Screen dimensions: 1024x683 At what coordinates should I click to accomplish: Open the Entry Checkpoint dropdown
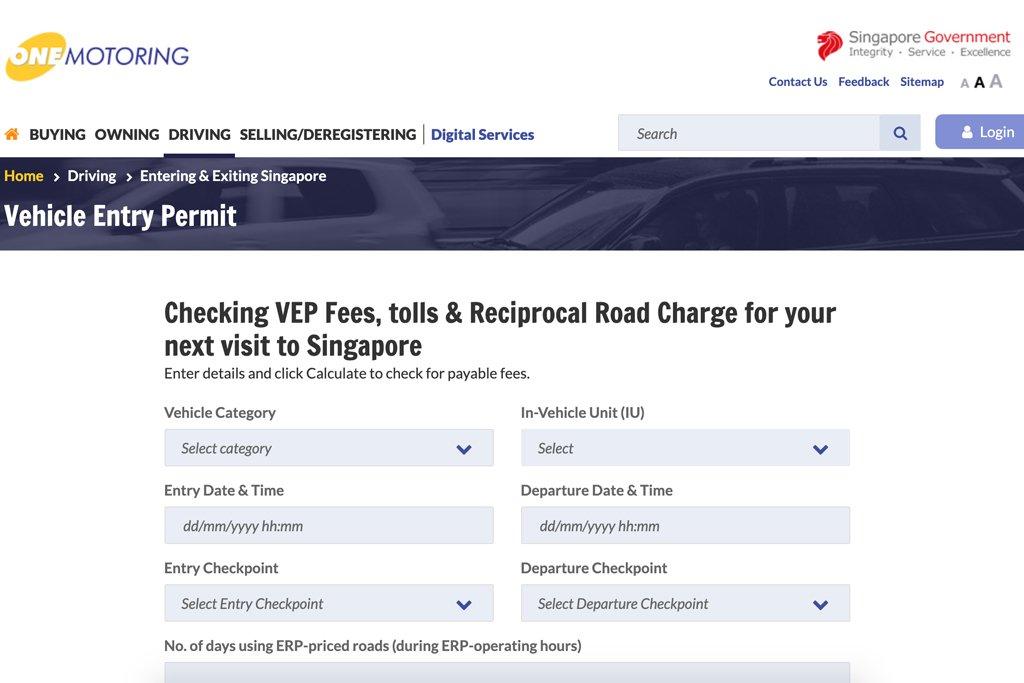328,604
